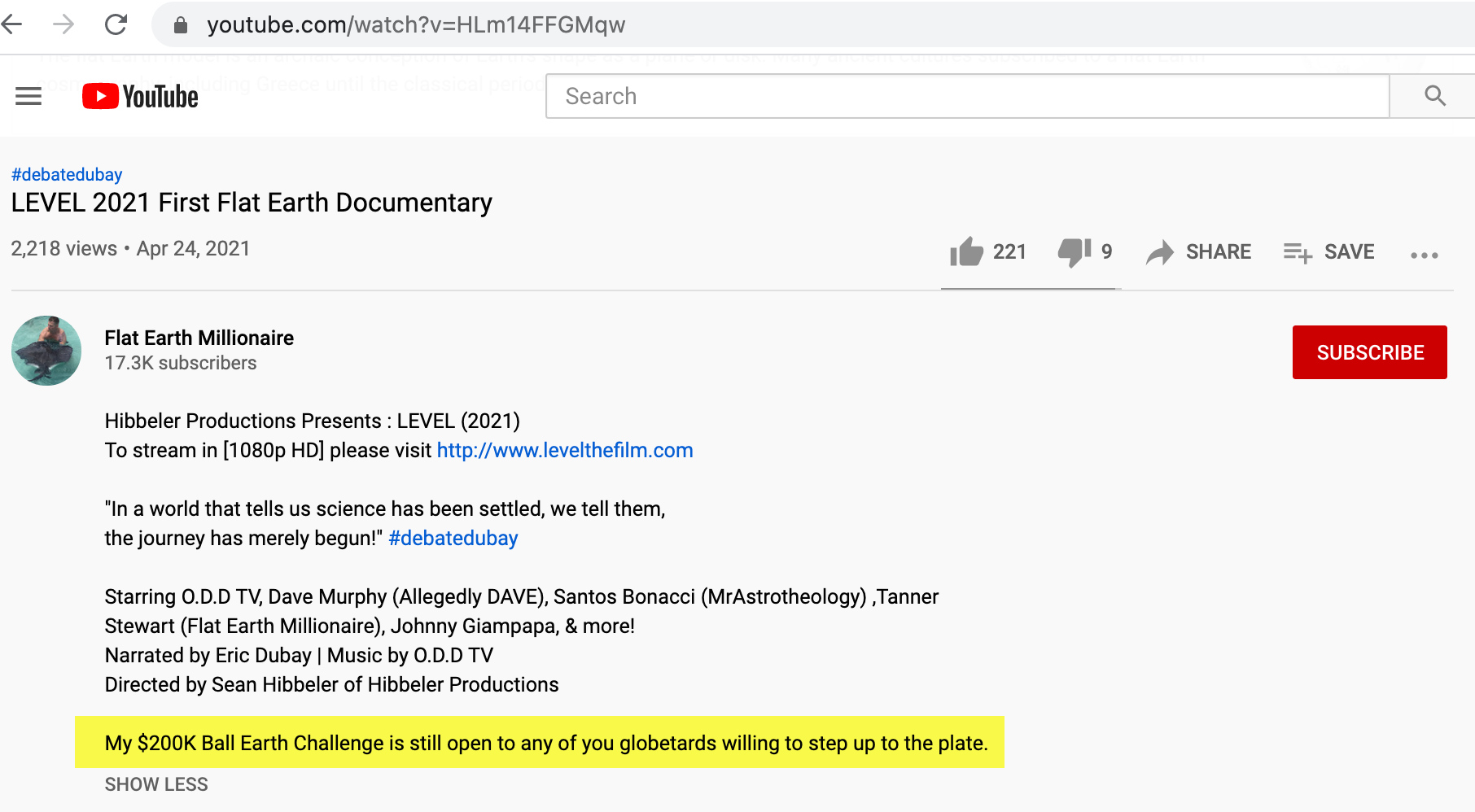Click the '17.3K subscribers' text
1475x812 pixels.
pyautogui.click(x=181, y=363)
